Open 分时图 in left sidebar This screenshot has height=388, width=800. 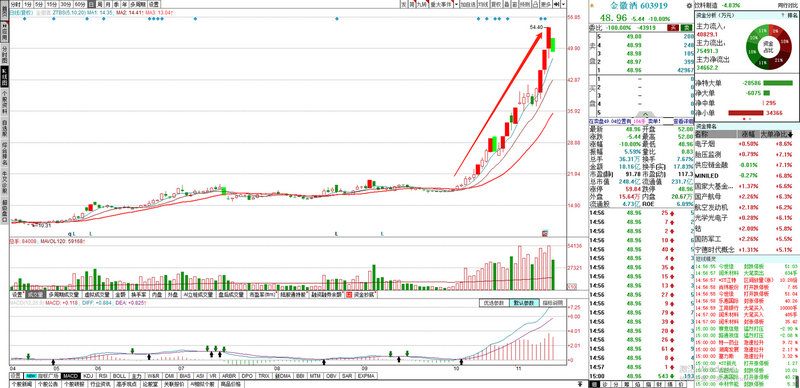click(5, 56)
